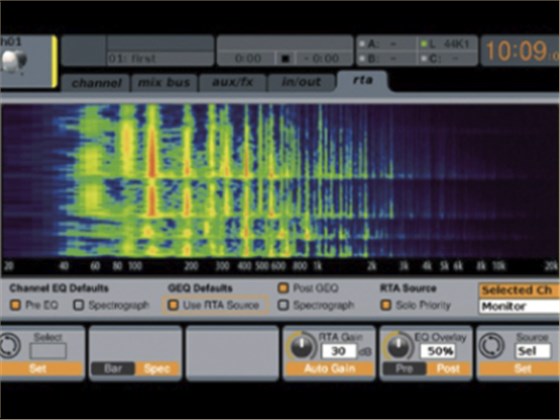Click the Select rotary encoder icon
Screen dimensions: 560x420
9,345
